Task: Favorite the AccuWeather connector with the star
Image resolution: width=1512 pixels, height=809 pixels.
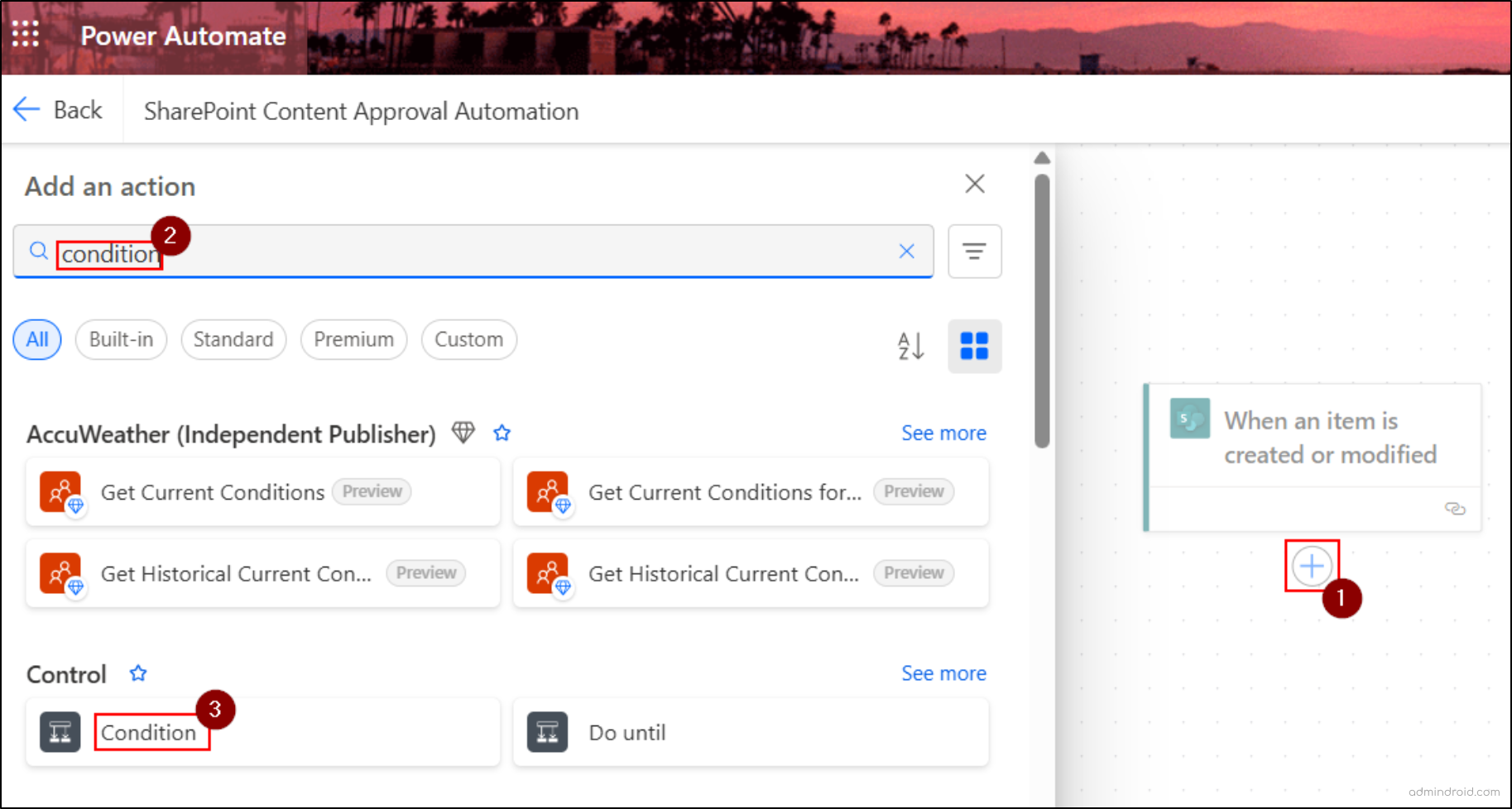Action: click(x=502, y=432)
